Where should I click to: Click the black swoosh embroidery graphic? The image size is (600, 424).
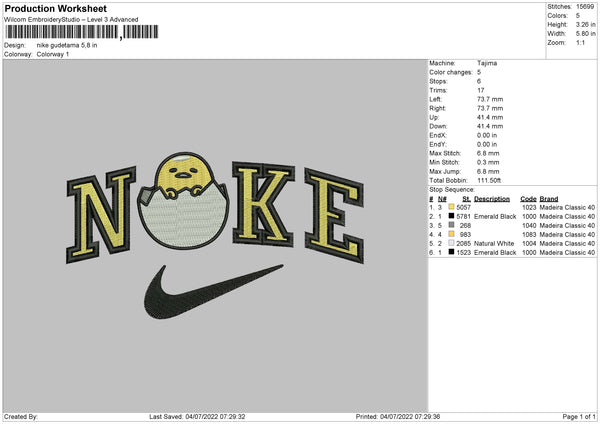(214, 291)
